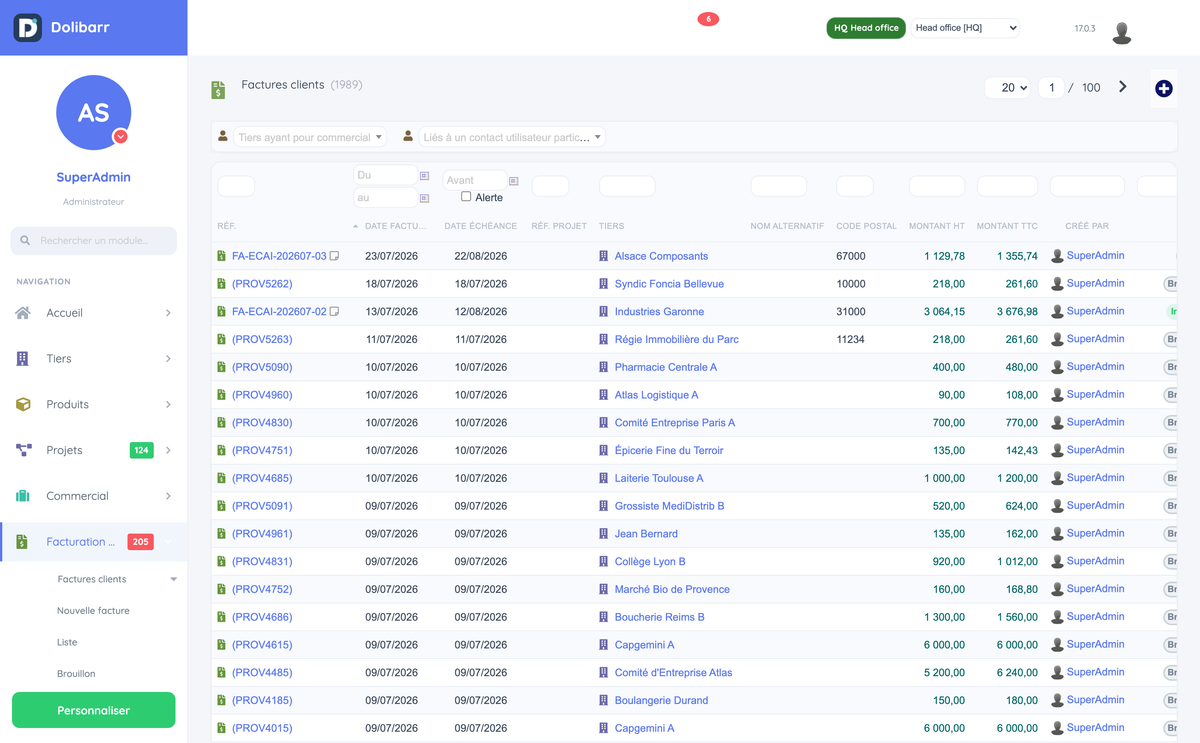Click invoice icon beside (PROV4960)

221,395
